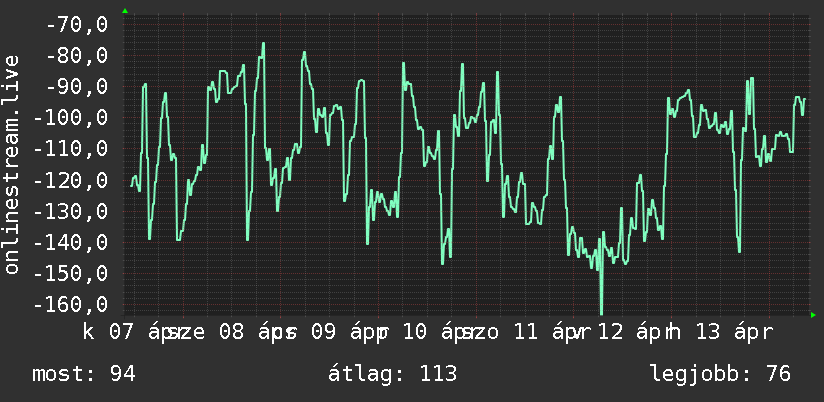Click the -110,0 y-axis label
Screen dimensions: 824x402
(x=71, y=149)
